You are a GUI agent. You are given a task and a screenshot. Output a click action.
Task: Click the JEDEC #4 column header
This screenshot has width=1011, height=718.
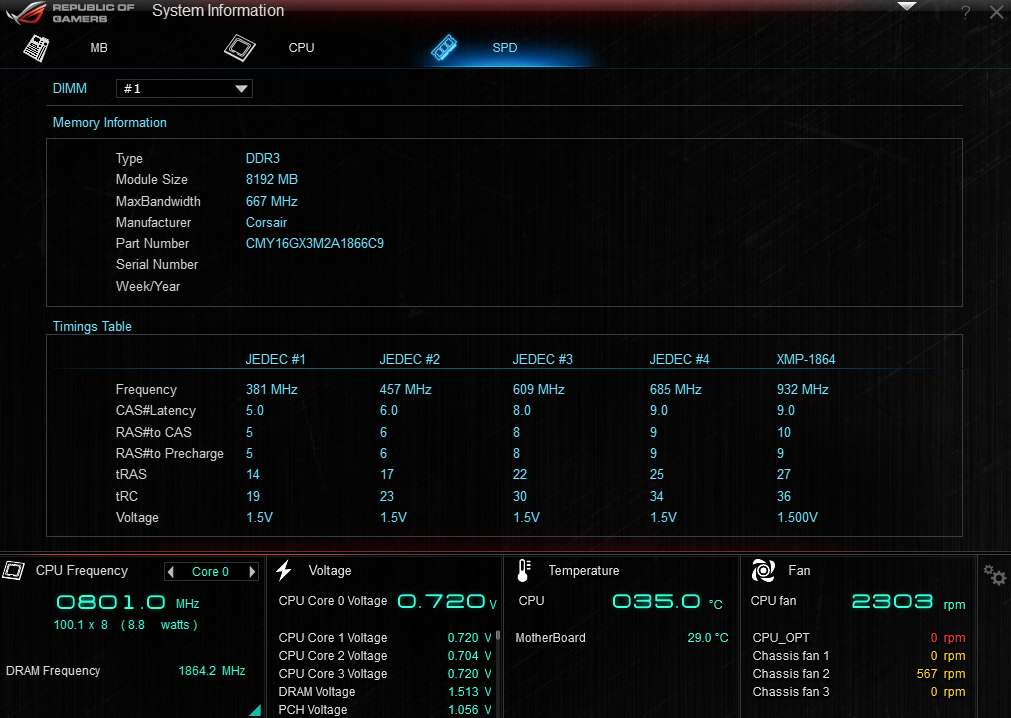(x=679, y=360)
